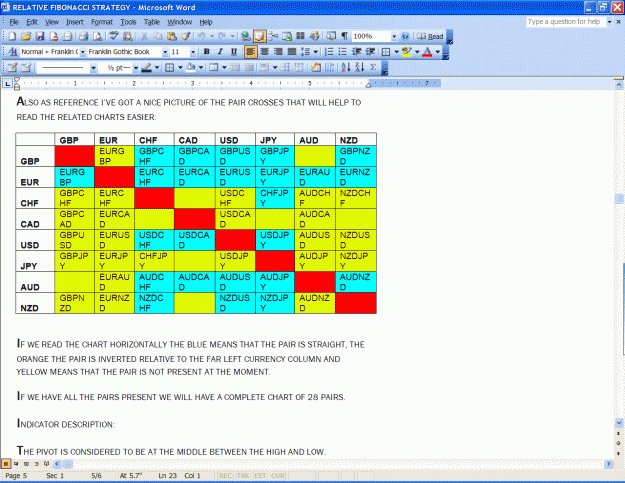Click the Decrease Indent icon
This screenshot has height=483, width=625.
click(x=357, y=52)
